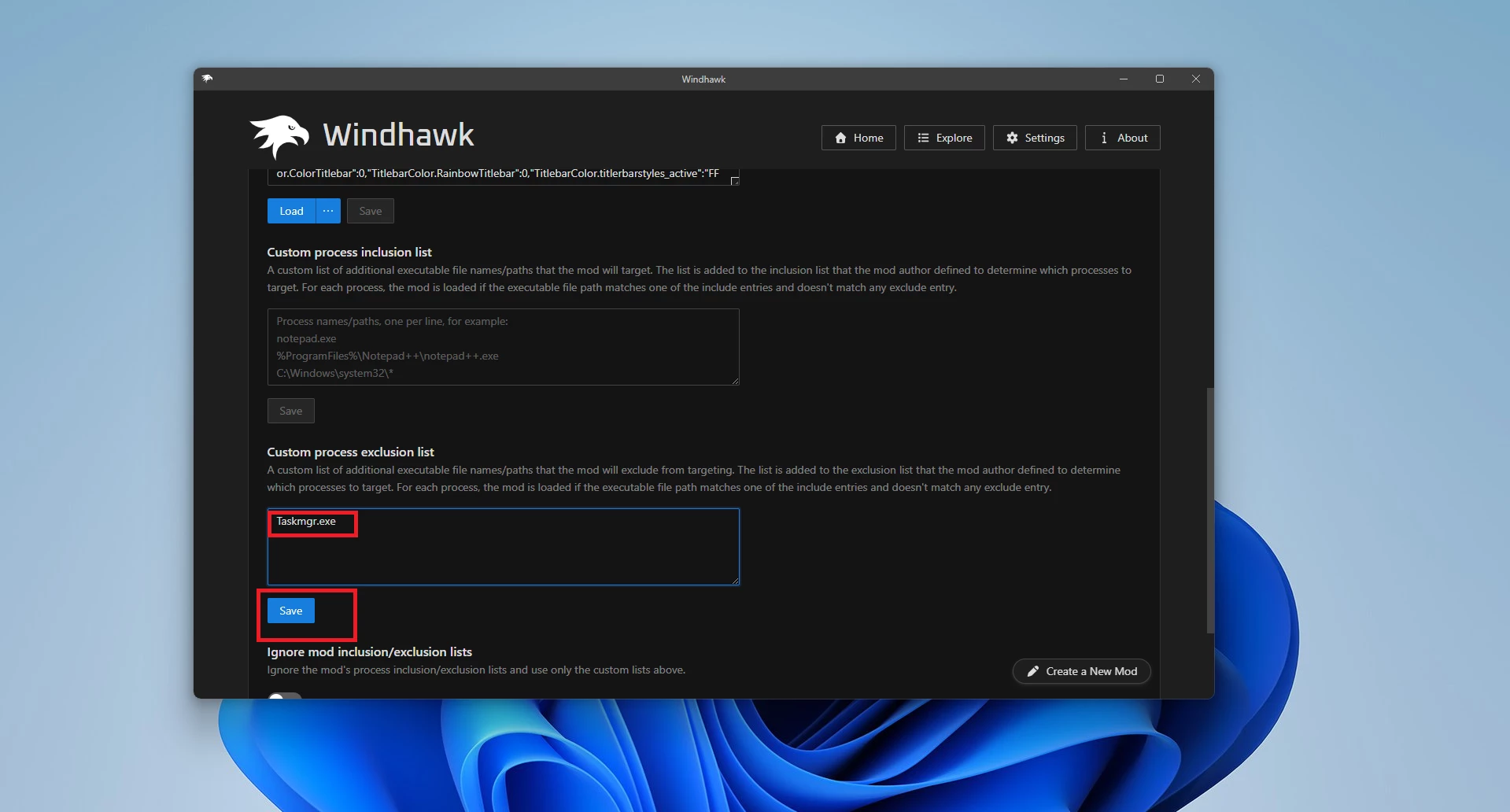Click the Save button next to Load
The image size is (1510, 812).
371,211
